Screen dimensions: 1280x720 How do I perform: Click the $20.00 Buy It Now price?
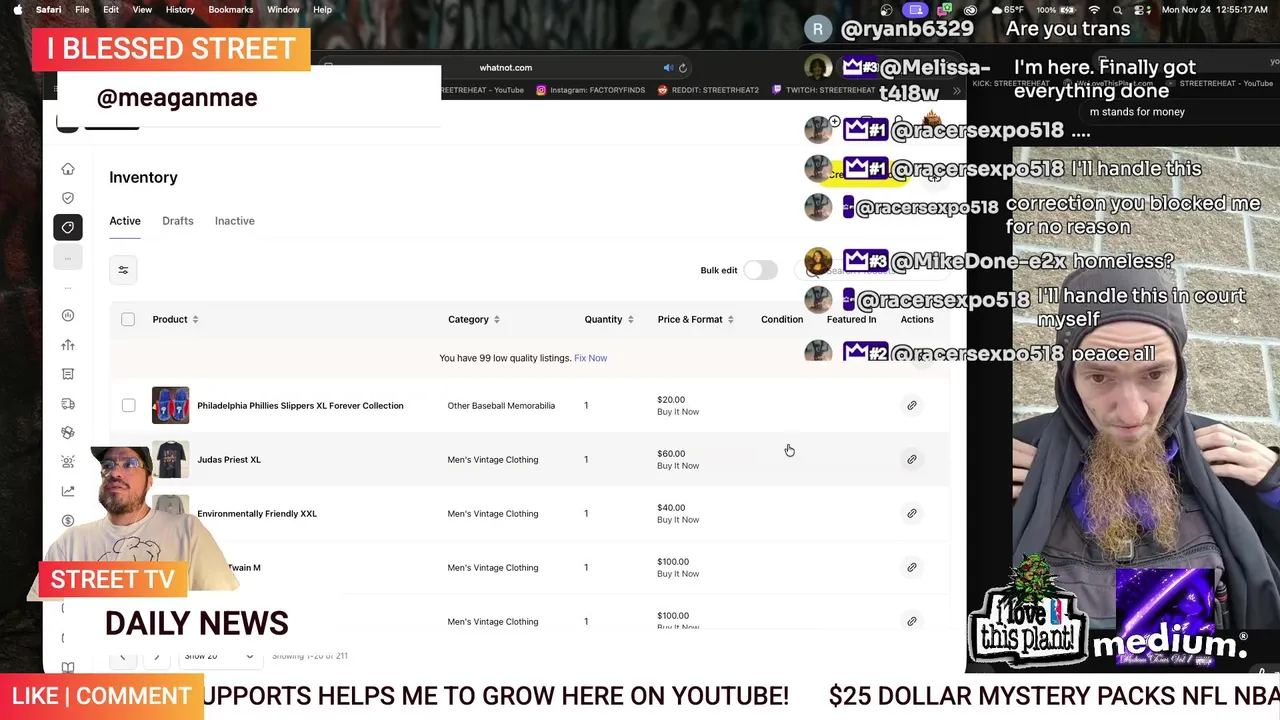coord(678,406)
